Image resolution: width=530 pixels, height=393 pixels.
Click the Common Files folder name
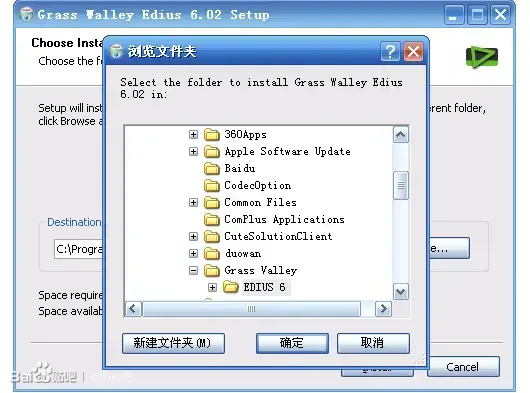click(260, 202)
